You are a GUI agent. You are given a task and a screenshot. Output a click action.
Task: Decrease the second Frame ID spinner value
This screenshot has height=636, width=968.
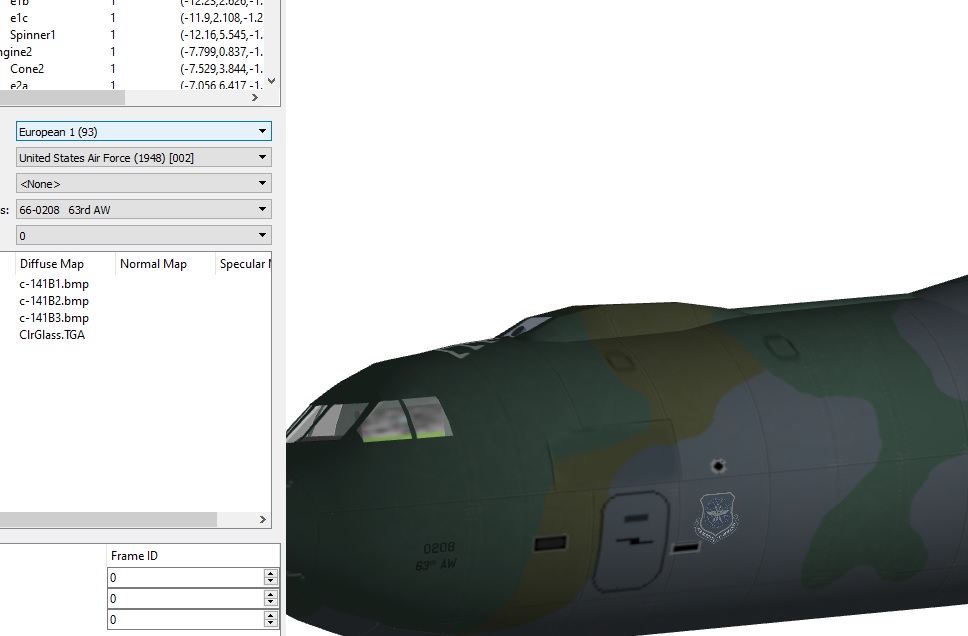(270, 602)
